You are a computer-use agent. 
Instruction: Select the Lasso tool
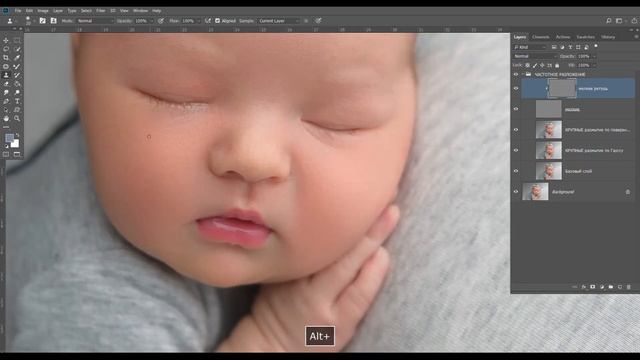[6, 49]
